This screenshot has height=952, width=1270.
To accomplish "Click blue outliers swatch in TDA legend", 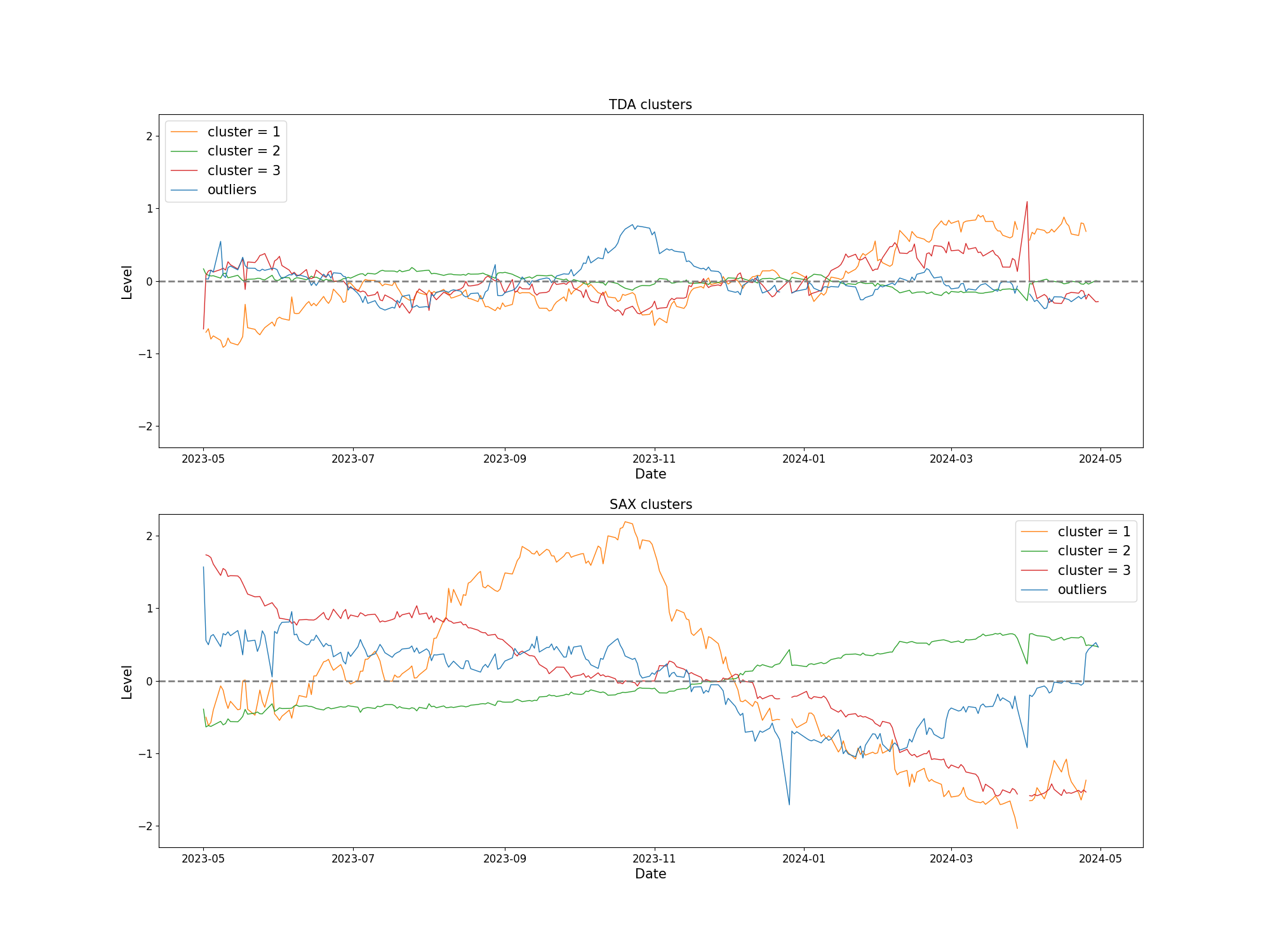I will [184, 190].
